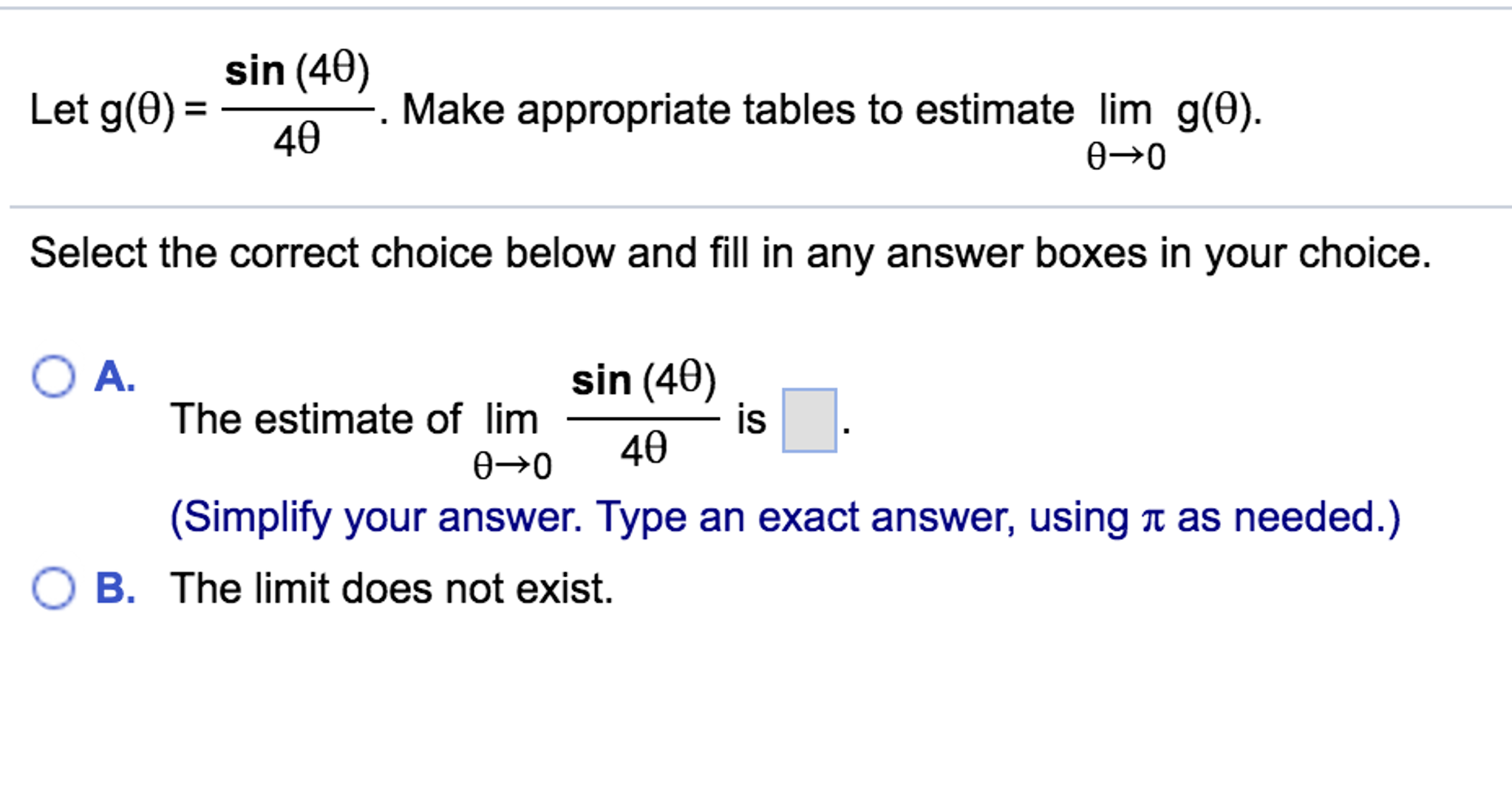The width and height of the screenshot is (1512, 805).
Task: Click the simplify your answer instruction text
Action: tap(783, 517)
